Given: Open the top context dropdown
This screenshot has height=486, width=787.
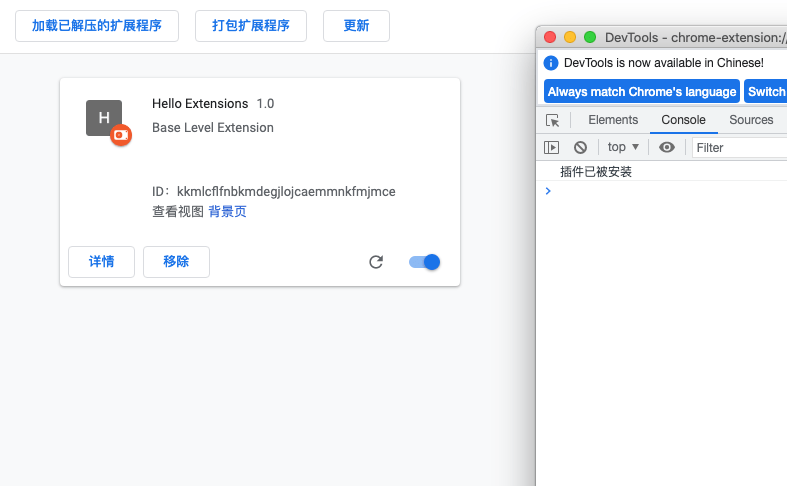Looking at the screenshot, I should (x=623, y=147).
